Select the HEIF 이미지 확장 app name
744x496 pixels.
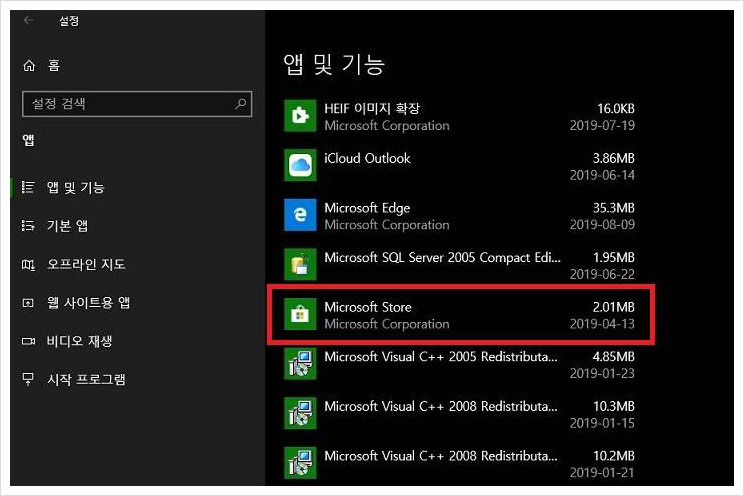point(372,109)
